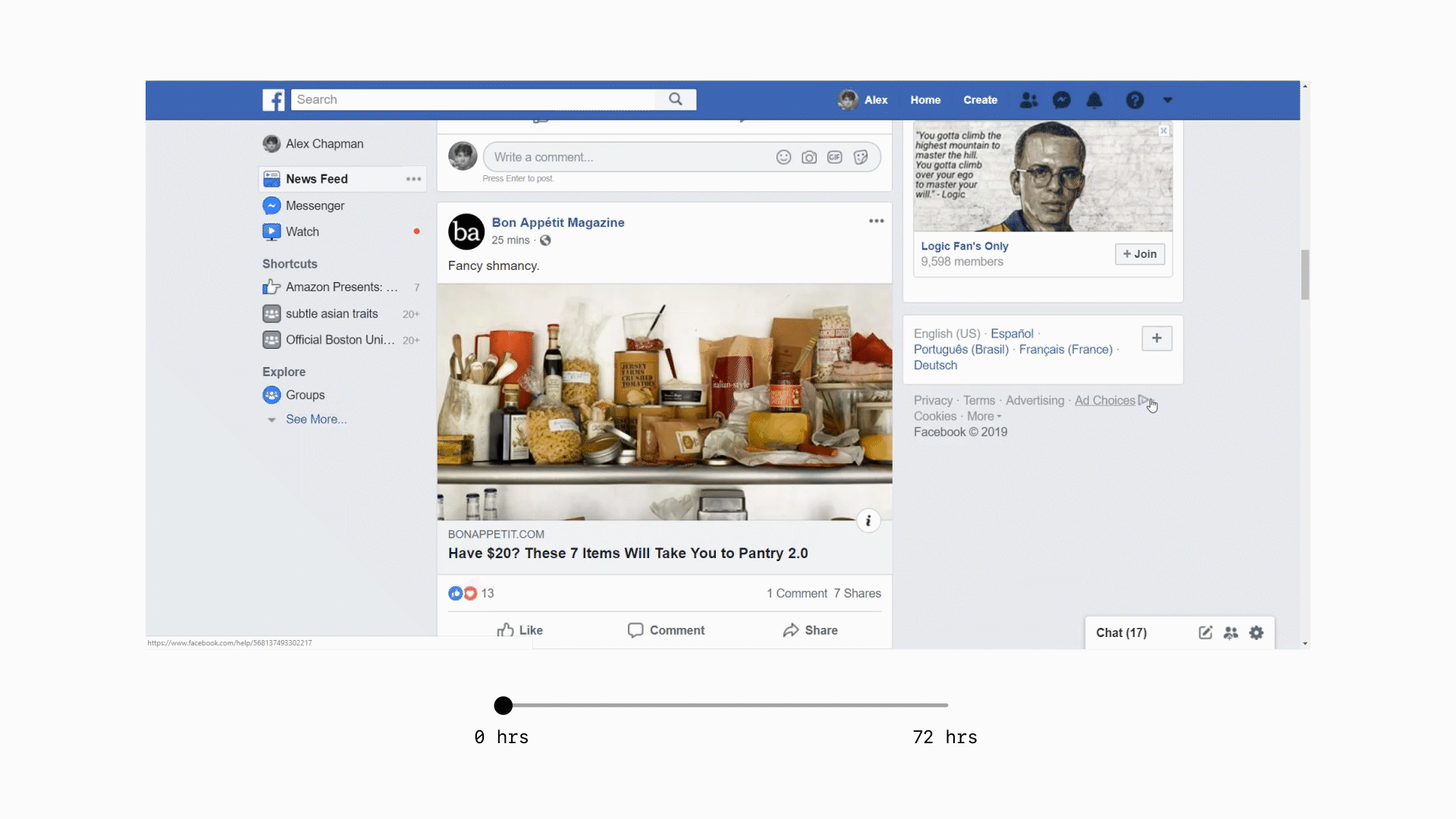
Task: Click Alex profile picture in top bar
Action: [x=848, y=100]
